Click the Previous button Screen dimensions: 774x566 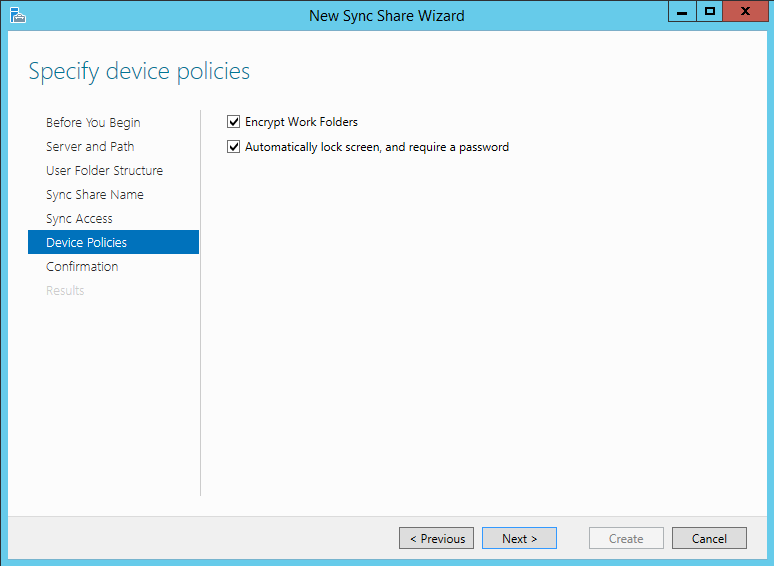436,538
